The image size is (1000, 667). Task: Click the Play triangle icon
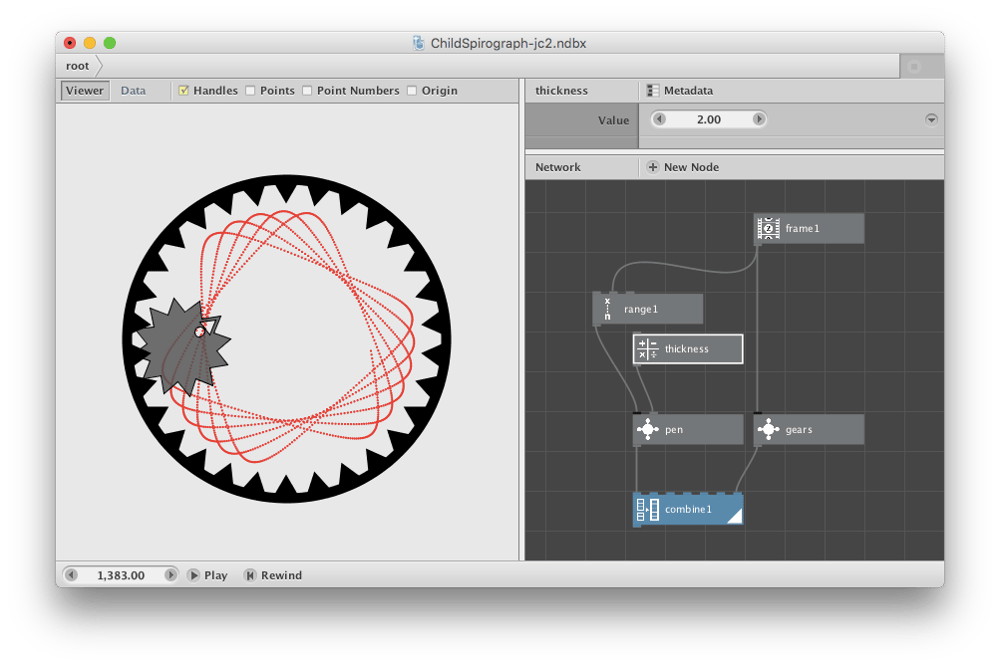(x=193, y=575)
